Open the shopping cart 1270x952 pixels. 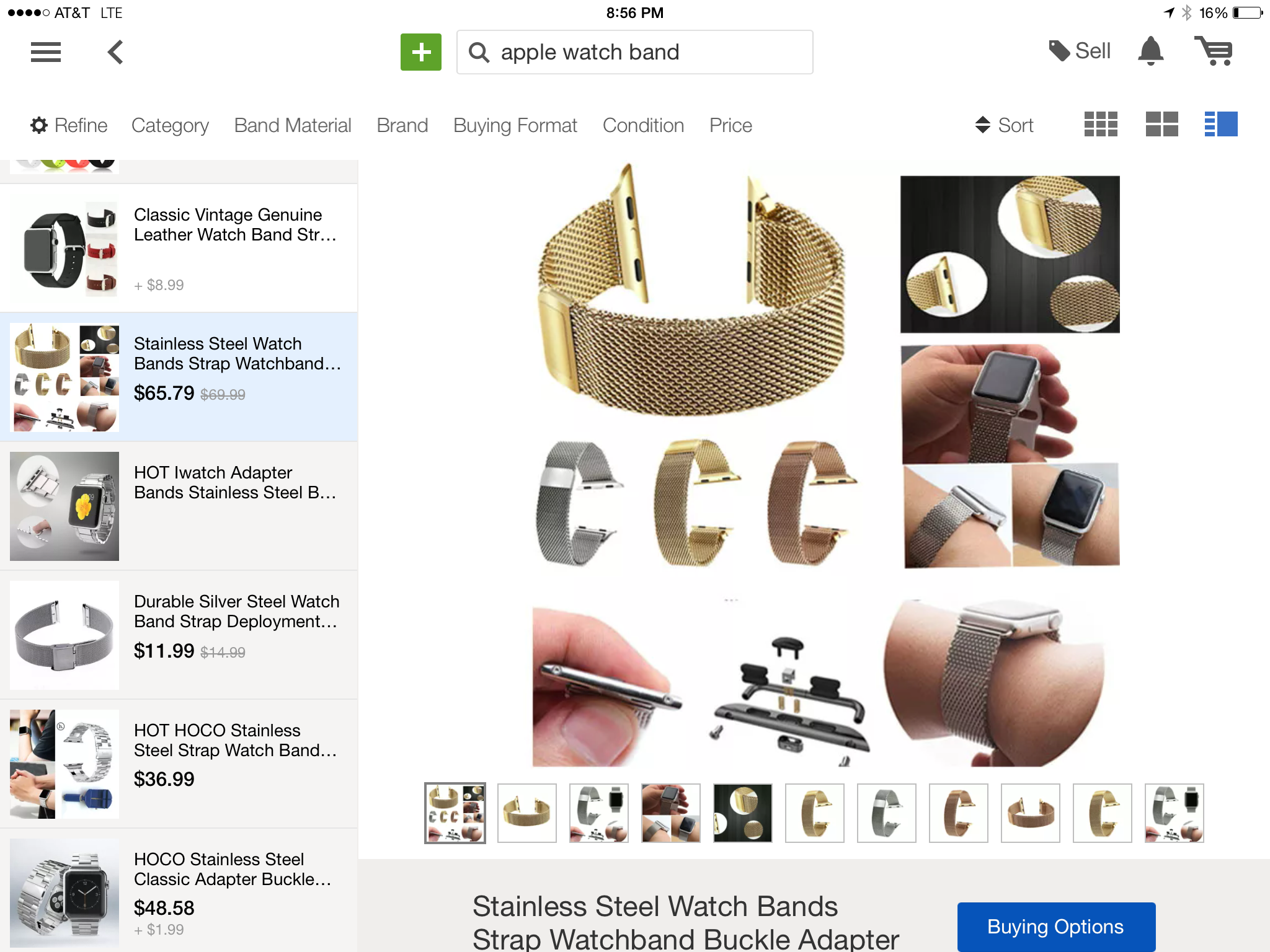(1214, 51)
